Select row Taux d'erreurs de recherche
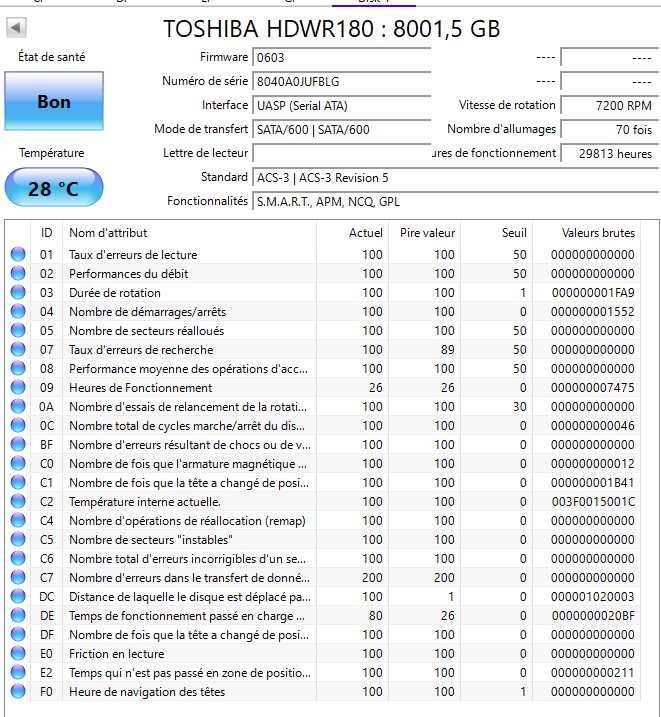The height and width of the screenshot is (717, 661). click(323, 349)
